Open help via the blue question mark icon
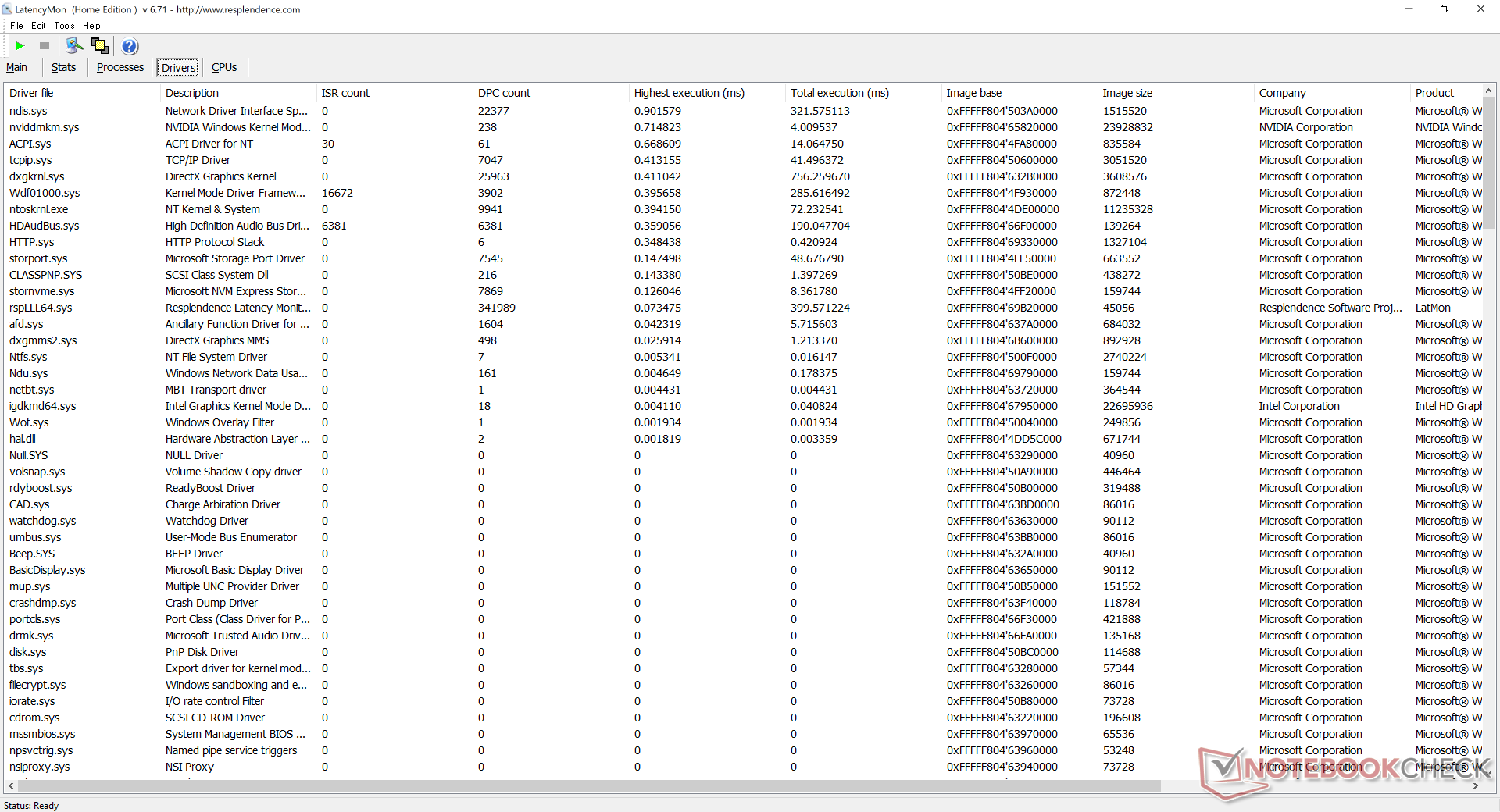The width and height of the screenshot is (1500, 812). click(x=130, y=46)
